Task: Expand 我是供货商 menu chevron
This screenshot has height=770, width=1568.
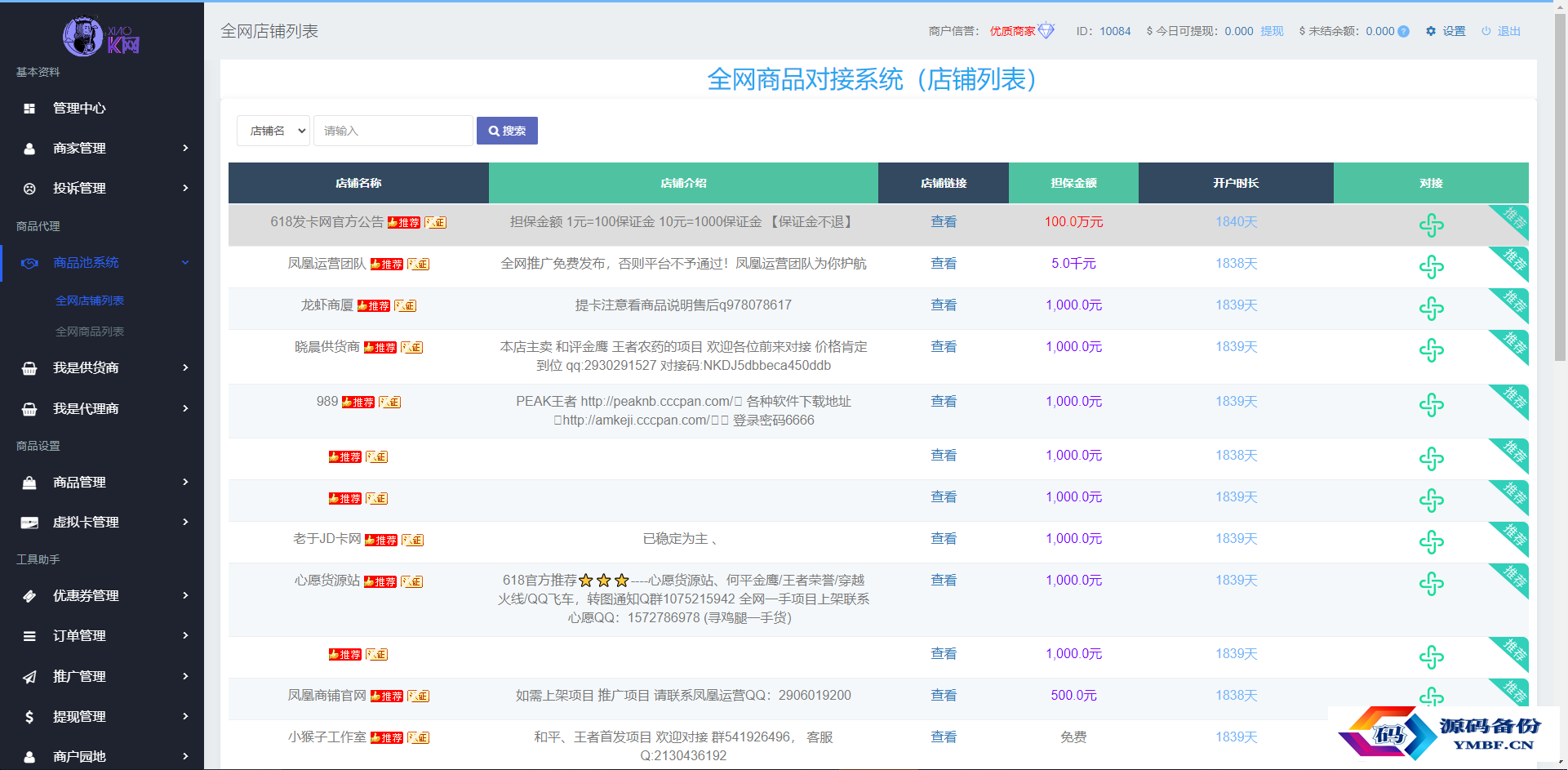Action: pyautogui.click(x=185, y=368)
